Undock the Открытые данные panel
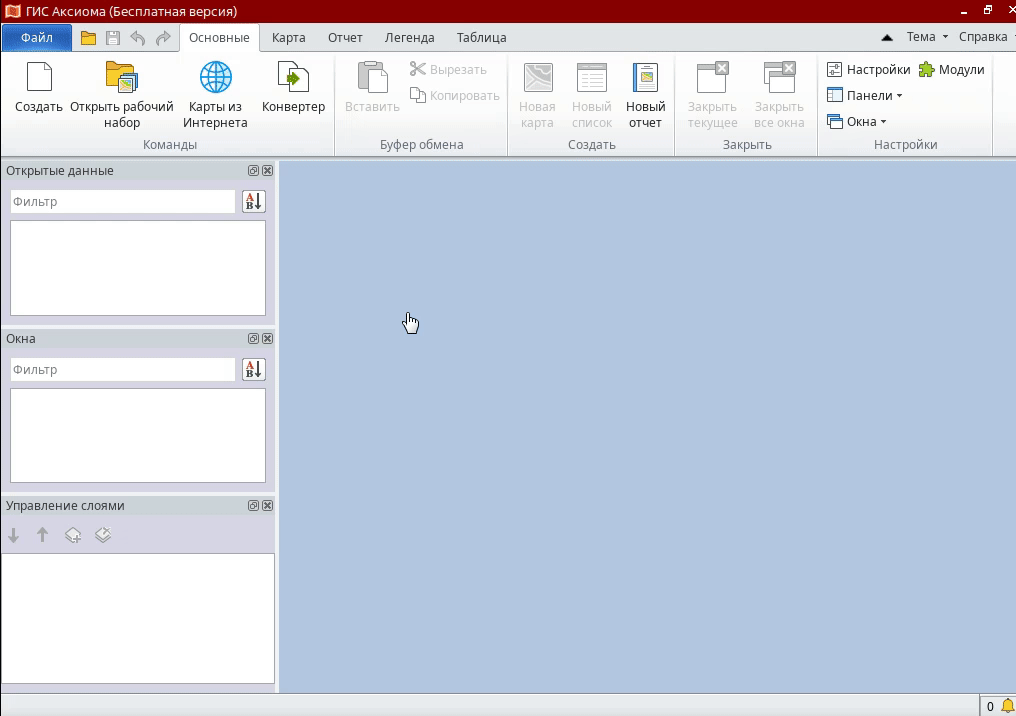This screenshot has height=716, width=1016. coord(253,170)
